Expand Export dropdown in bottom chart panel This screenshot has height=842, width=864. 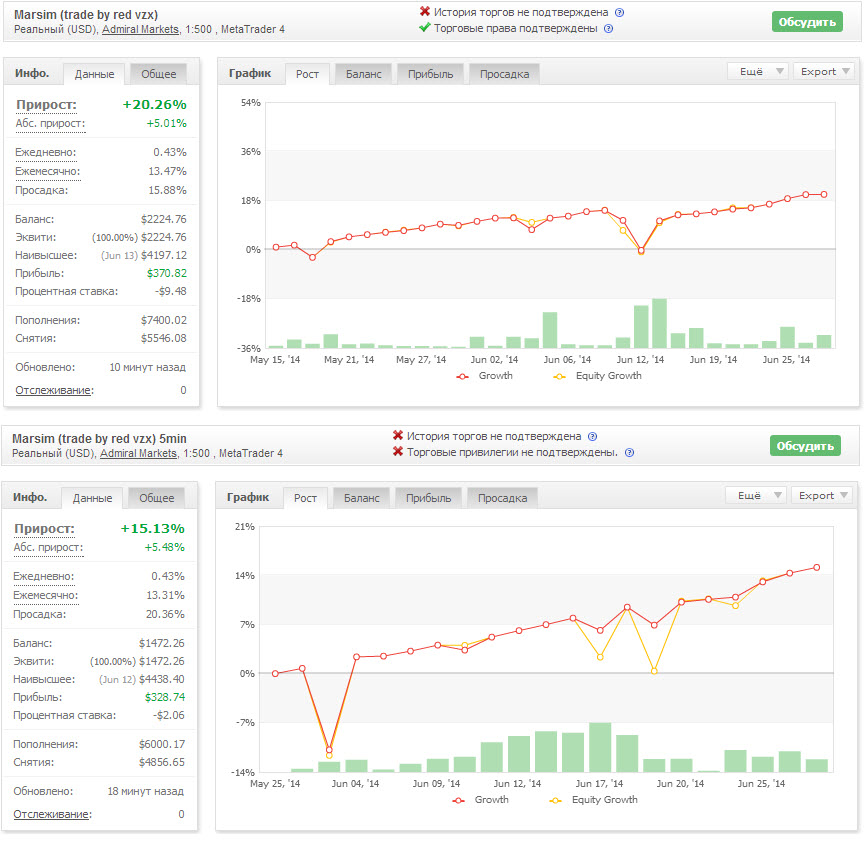click(822, 495)
